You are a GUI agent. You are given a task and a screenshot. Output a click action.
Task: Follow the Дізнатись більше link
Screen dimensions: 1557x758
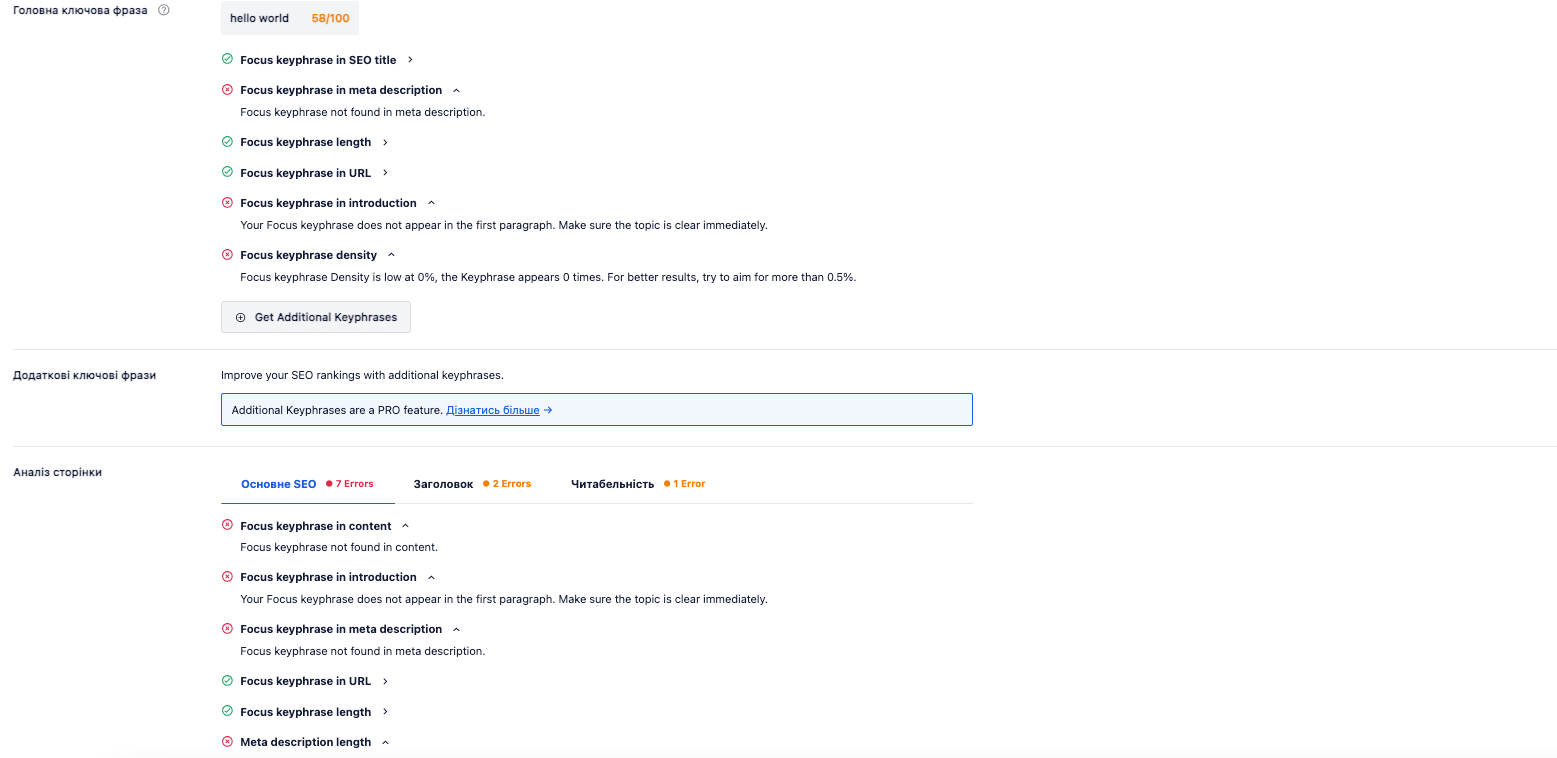[x=499, y=410]
